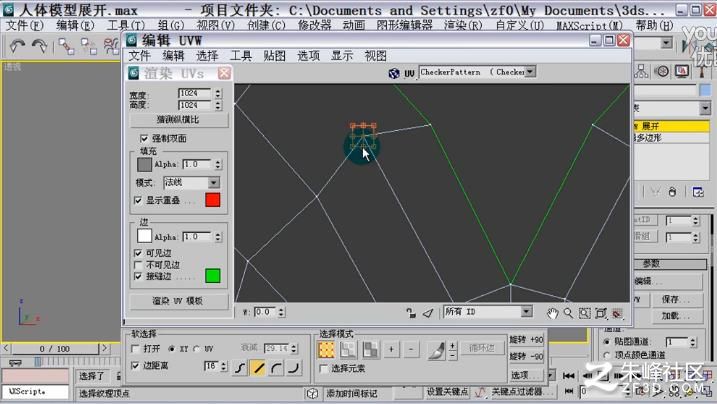Click the Redo arrow in main toolbar

40,46
